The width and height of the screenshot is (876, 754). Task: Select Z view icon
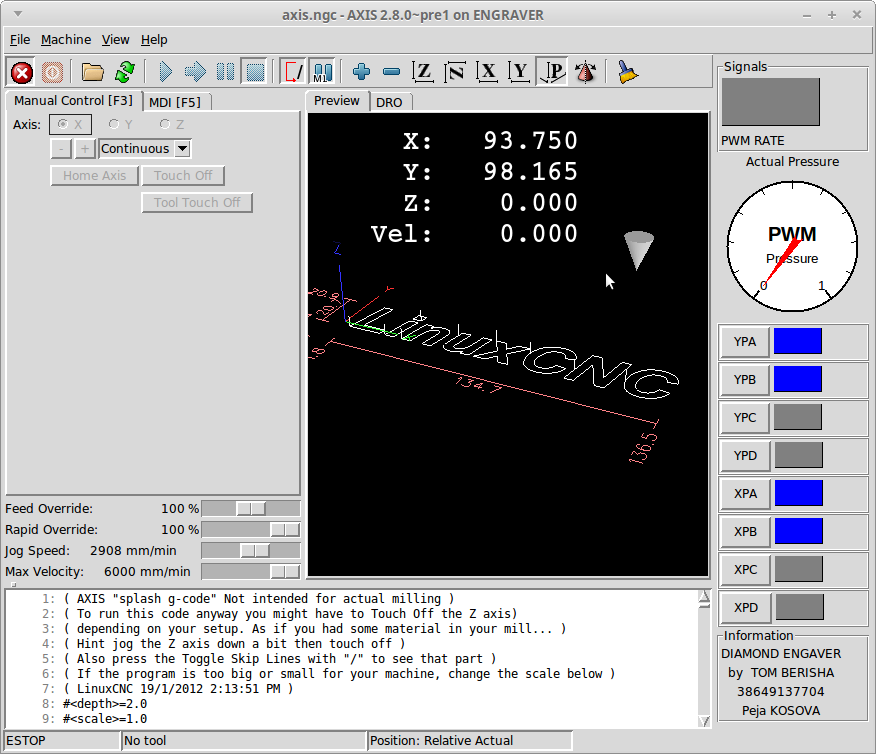point(423,73)
